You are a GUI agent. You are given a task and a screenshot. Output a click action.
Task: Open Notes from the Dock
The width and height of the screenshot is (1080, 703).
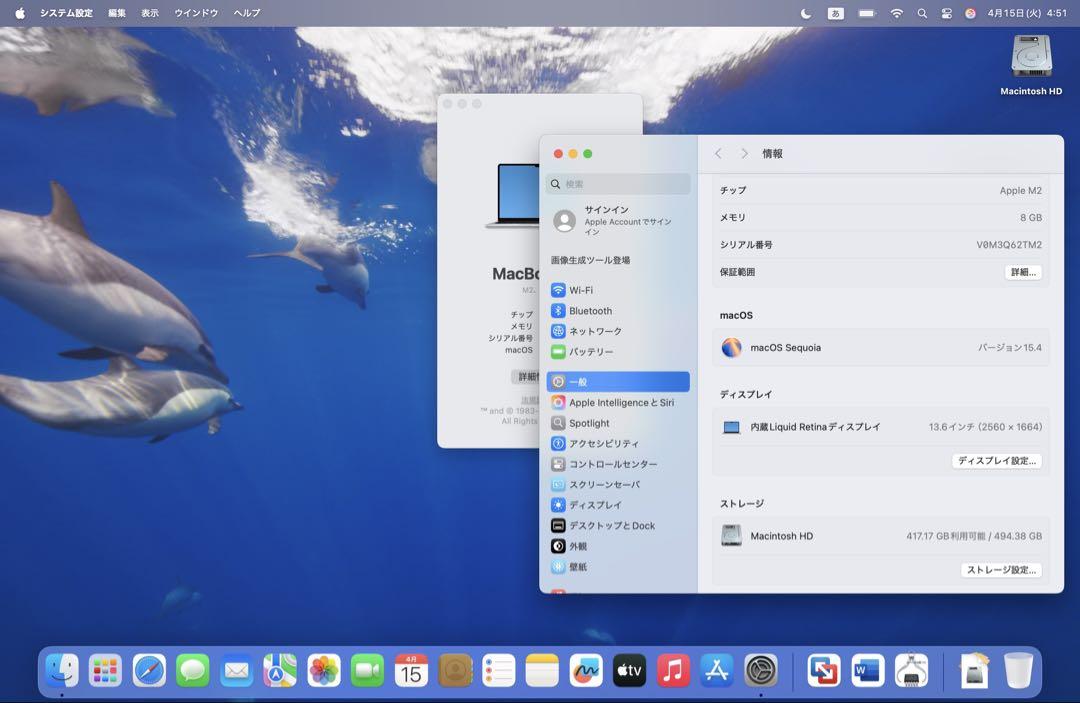pyautogui.click(x=542, y=671)
